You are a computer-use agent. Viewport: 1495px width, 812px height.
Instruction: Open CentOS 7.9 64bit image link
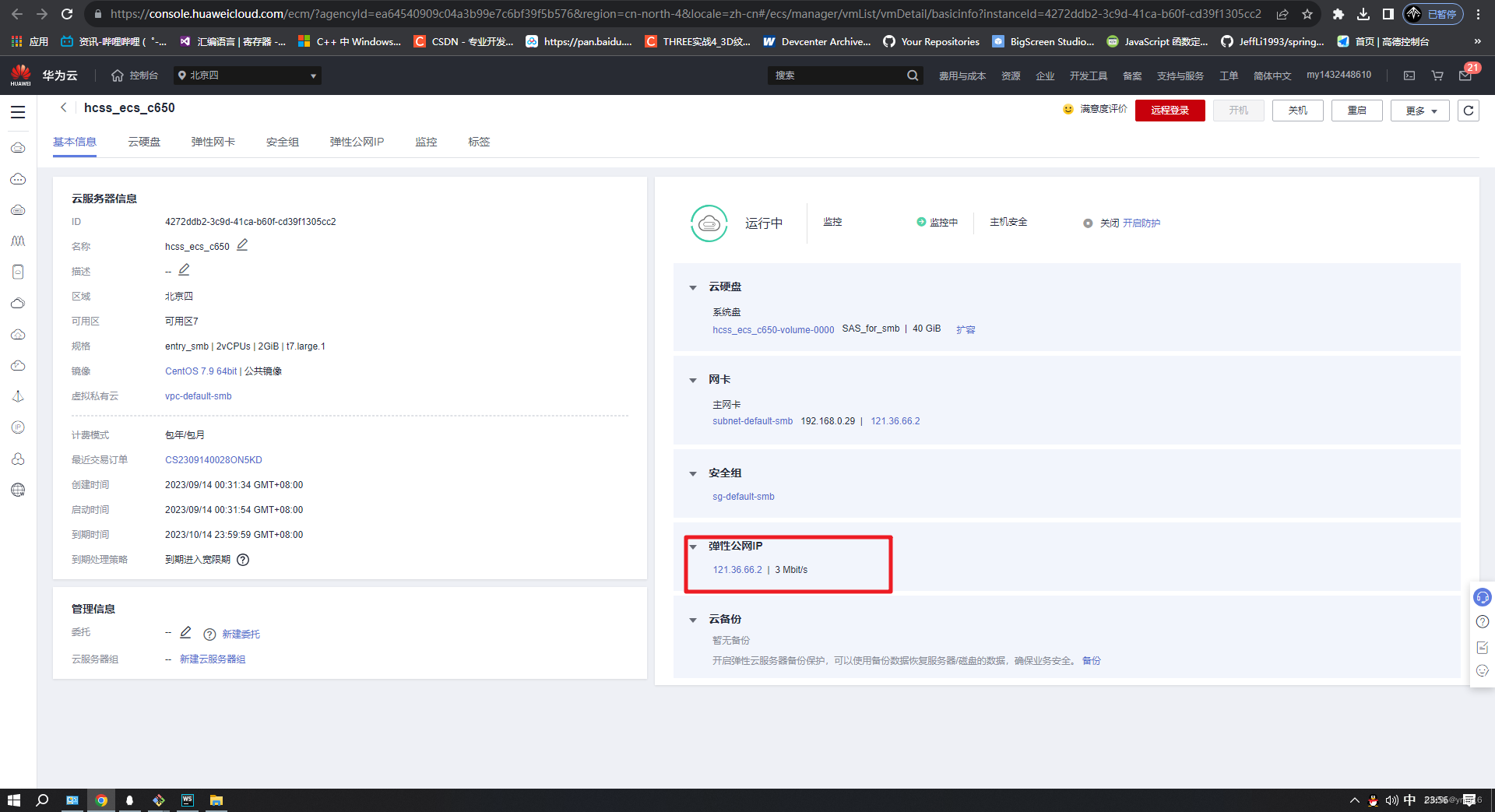click(x=201, y=371)
